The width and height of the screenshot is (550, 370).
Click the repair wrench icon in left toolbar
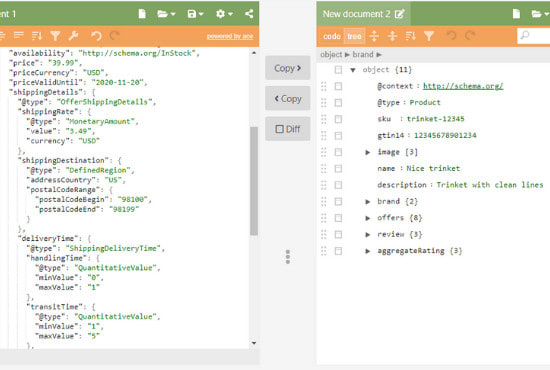(73, 35)
